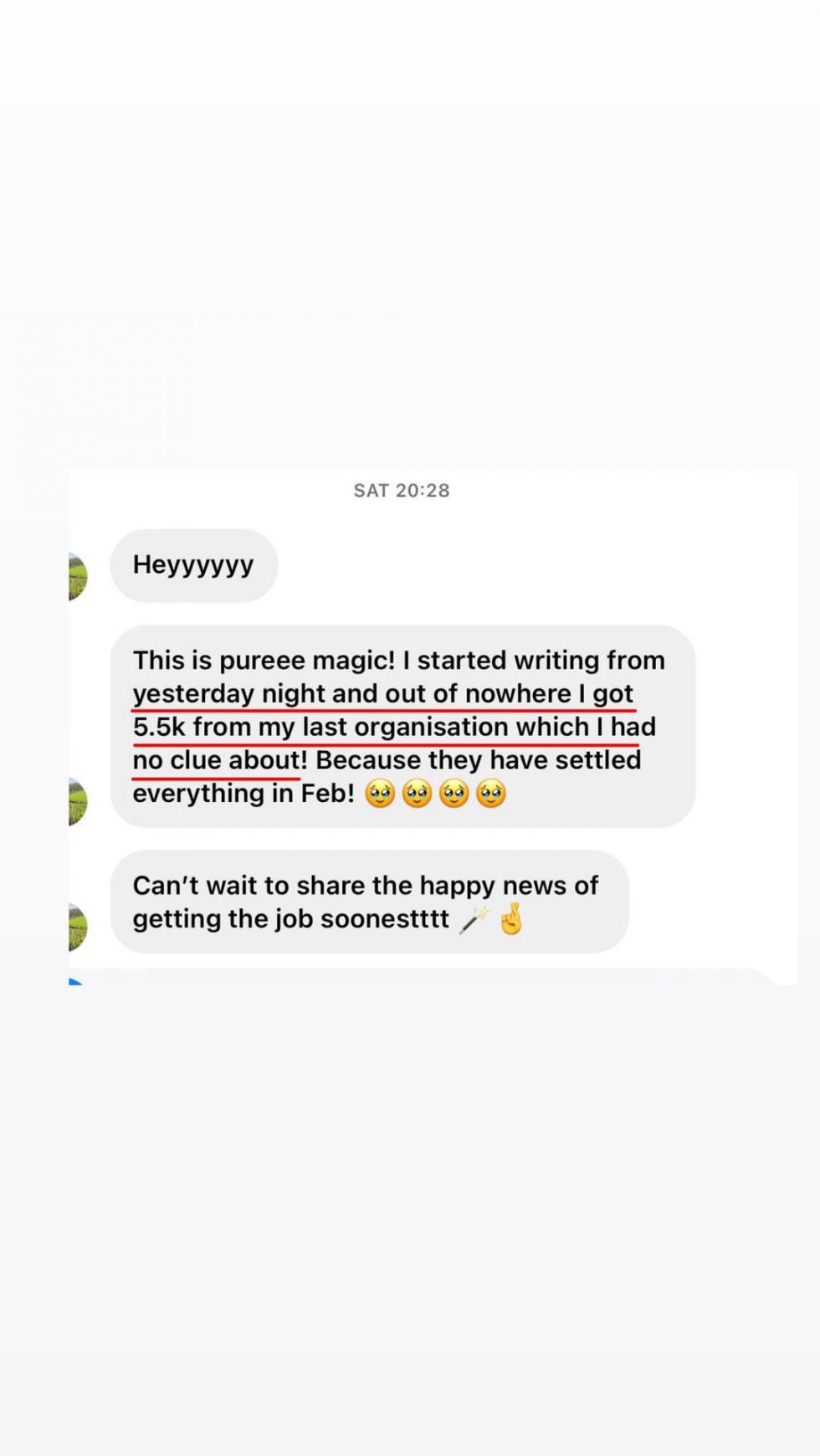
Task: Click the SAT 20:28 timestamp
Action: tap(402, 491)
